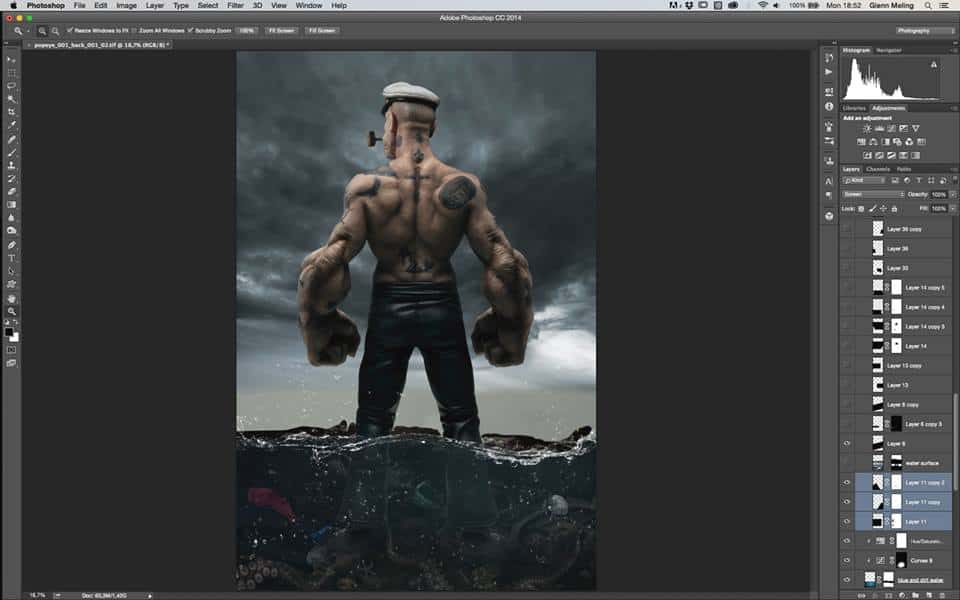This screenshot has height=600, width=960.
Task: Select the Horizontal Type tool
Action: click(x=12, y=258)
